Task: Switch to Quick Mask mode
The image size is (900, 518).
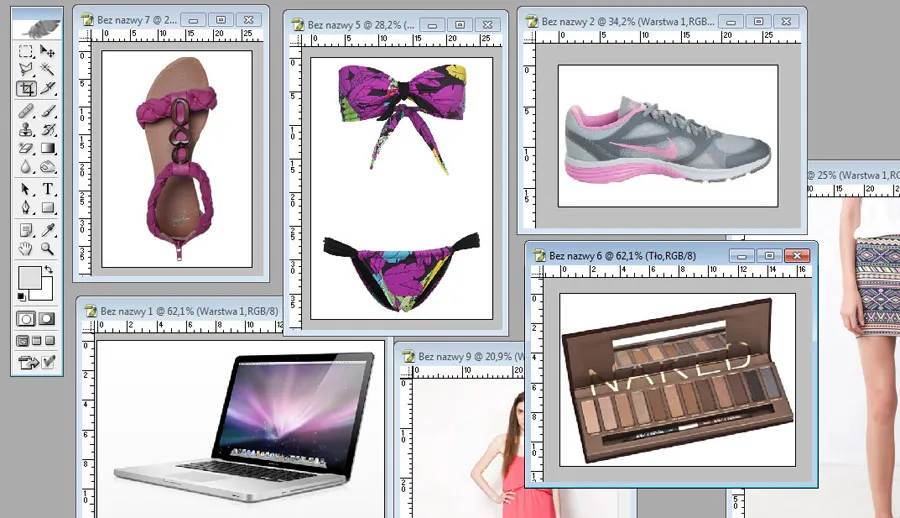Action: 47,318
